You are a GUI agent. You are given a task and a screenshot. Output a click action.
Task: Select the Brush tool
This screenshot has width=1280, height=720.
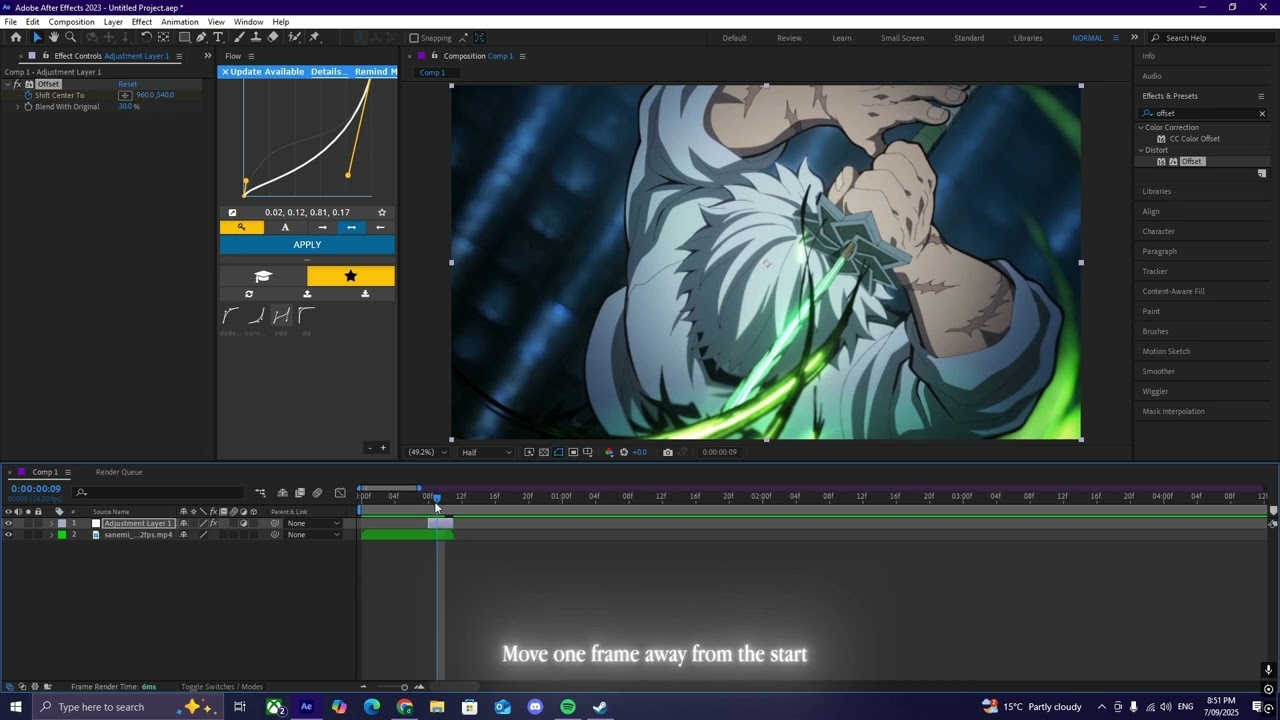[x=239, y=37]
